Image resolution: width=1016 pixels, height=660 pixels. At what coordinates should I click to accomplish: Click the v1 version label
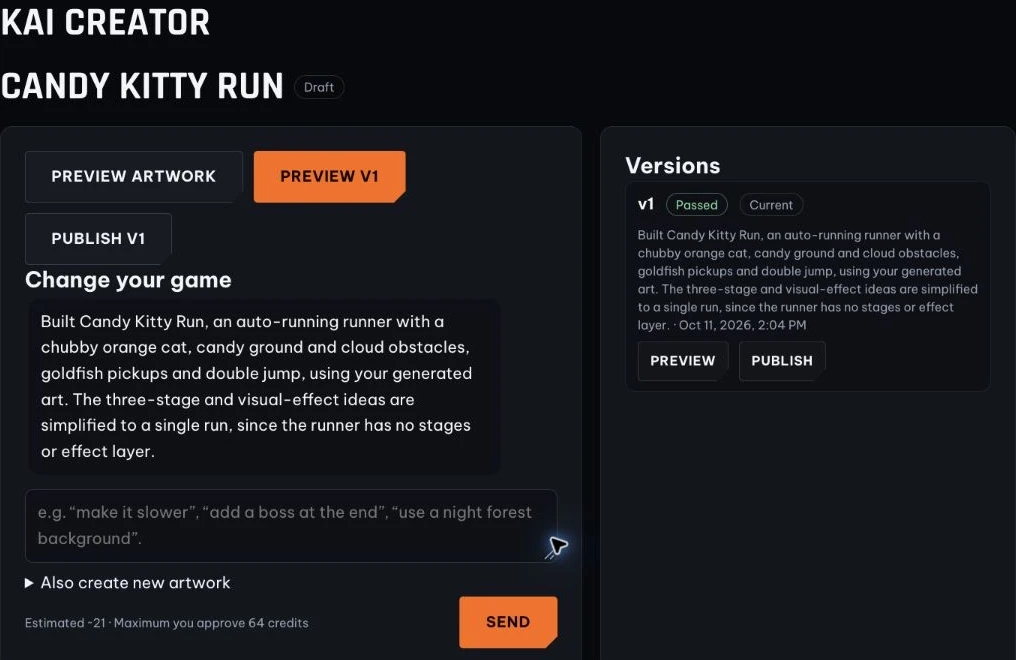[x=646, y=205]
